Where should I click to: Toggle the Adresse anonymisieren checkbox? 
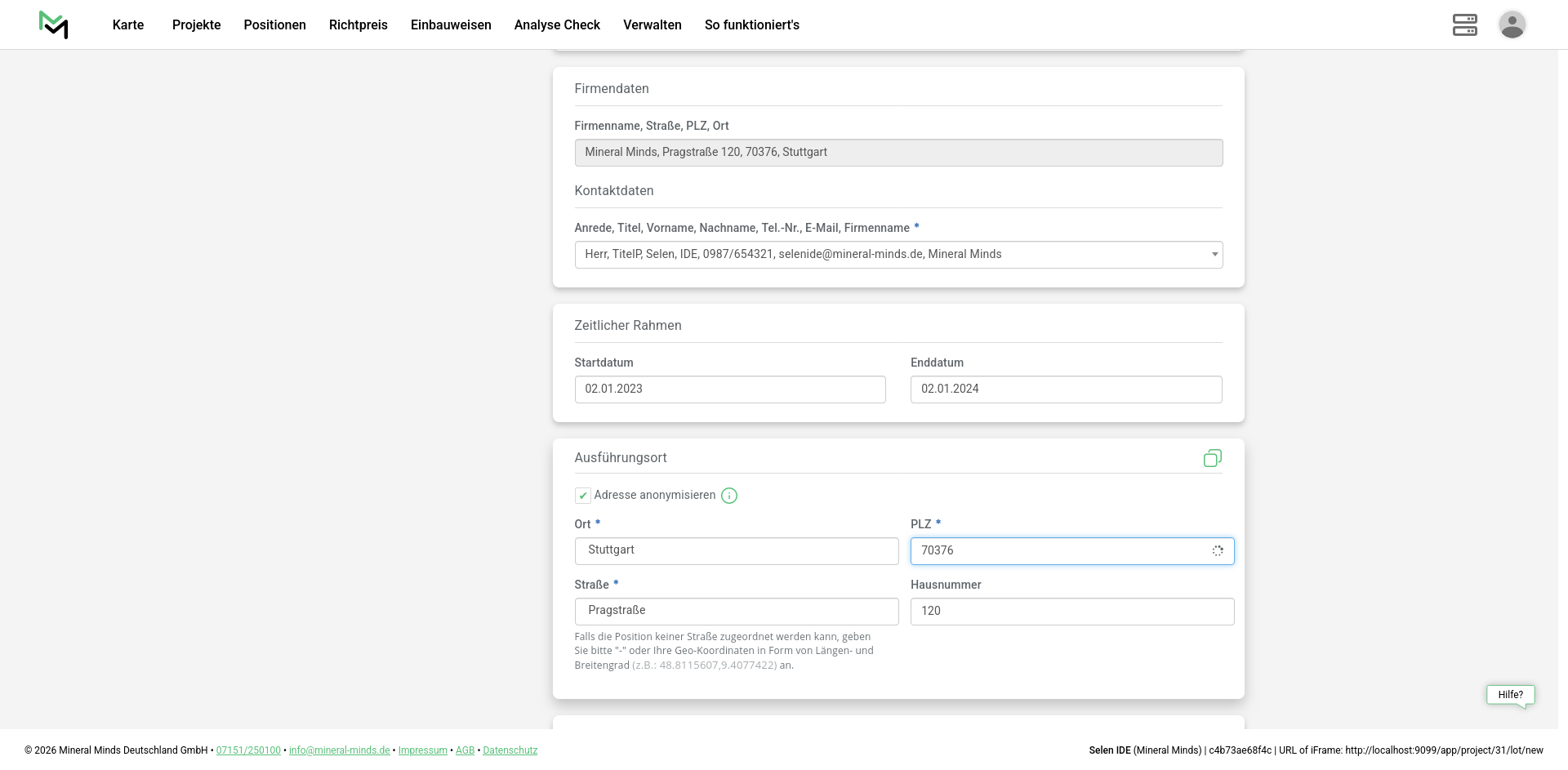583,496
